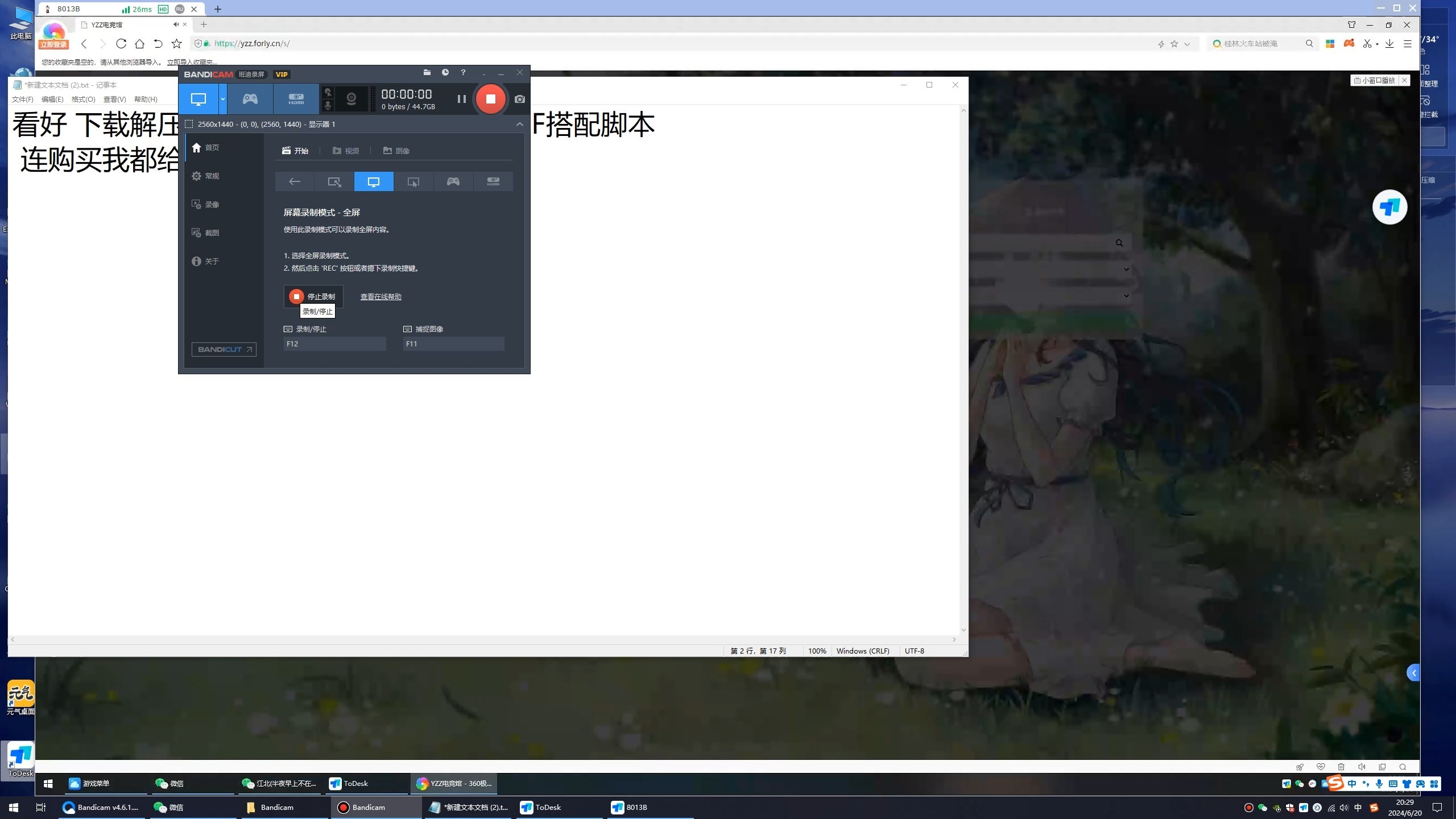Viewport: 1456px width, 819px height.
Task: Click record/stop hotkey field F12
Action: tap(334, 344)
